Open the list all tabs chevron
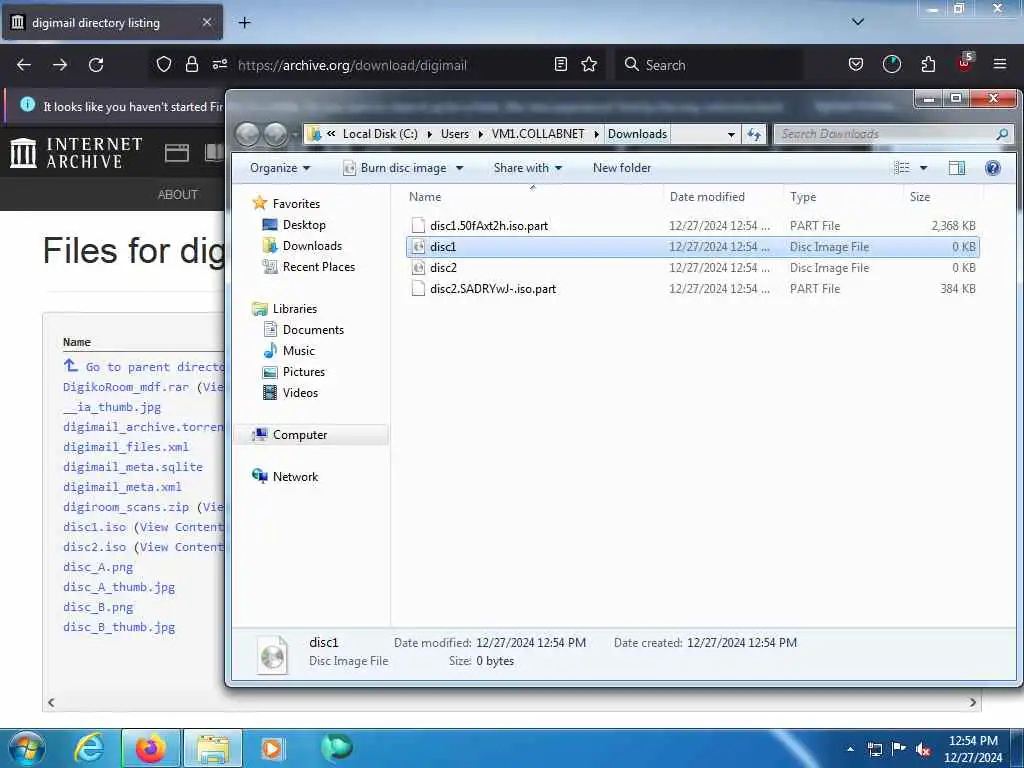Screen dimensions: 1024x768 [x=857, y=22]
